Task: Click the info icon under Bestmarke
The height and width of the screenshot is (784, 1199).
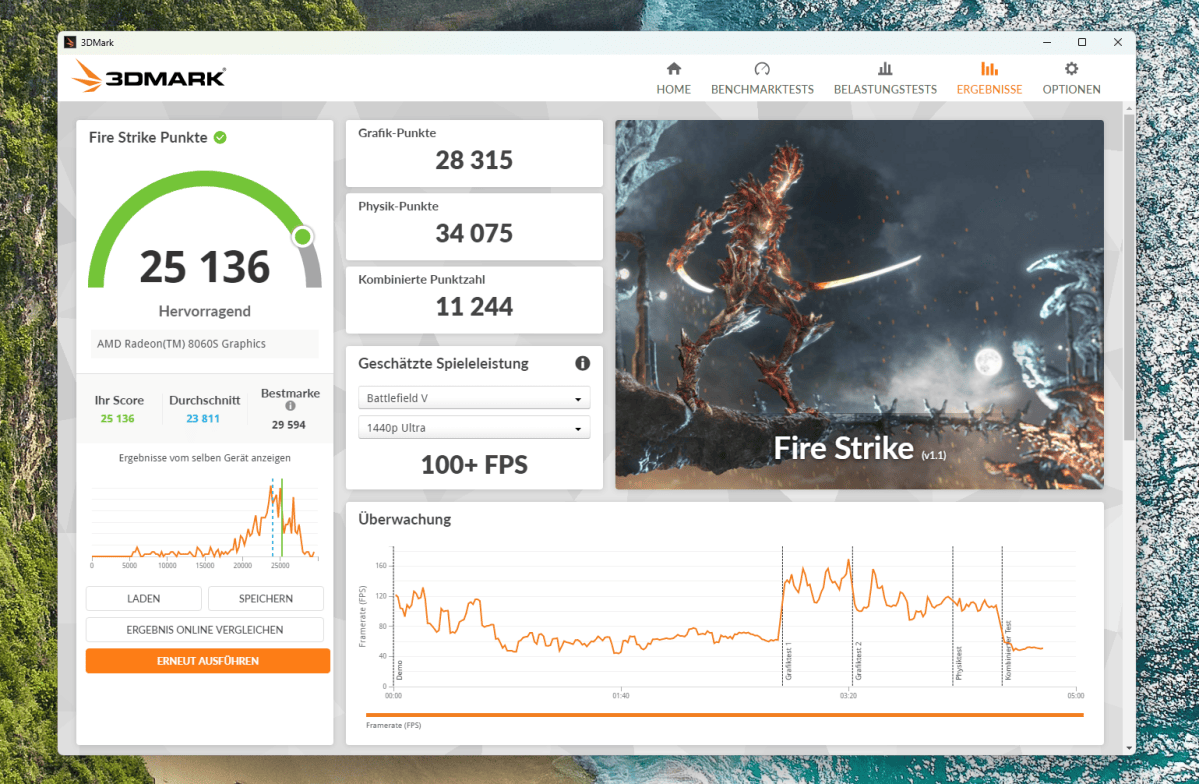Action: pyautogui.click(x=290, y=406)
